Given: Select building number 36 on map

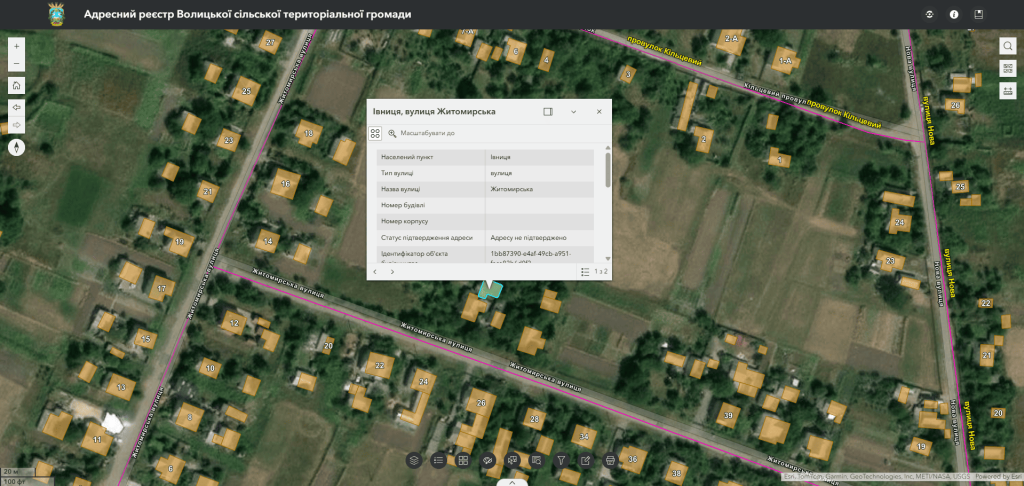Looking at the screenshot, I should click(x=632, y=459).
